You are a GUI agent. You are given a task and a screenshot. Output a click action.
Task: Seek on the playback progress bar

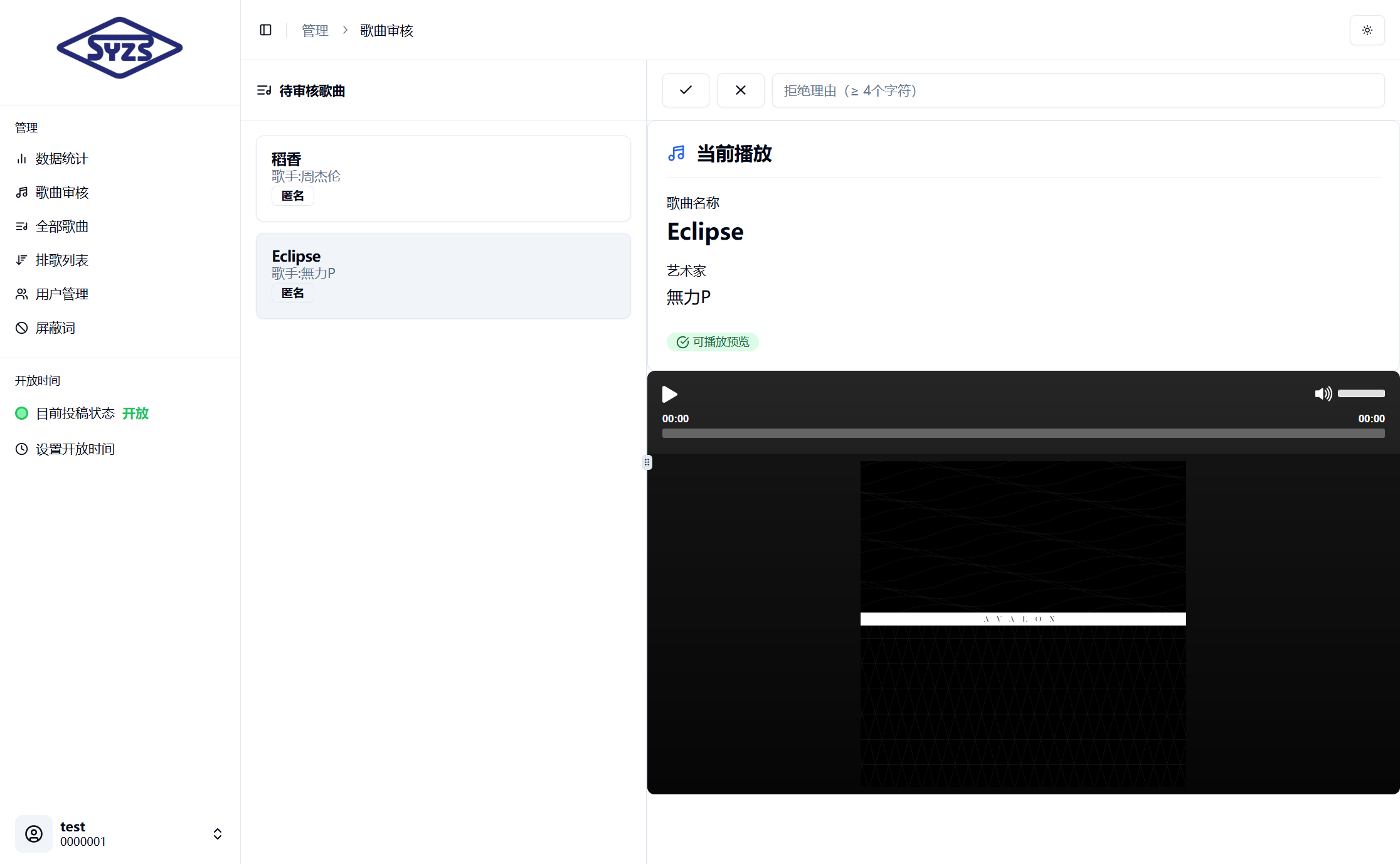(x=1022, y=434)
